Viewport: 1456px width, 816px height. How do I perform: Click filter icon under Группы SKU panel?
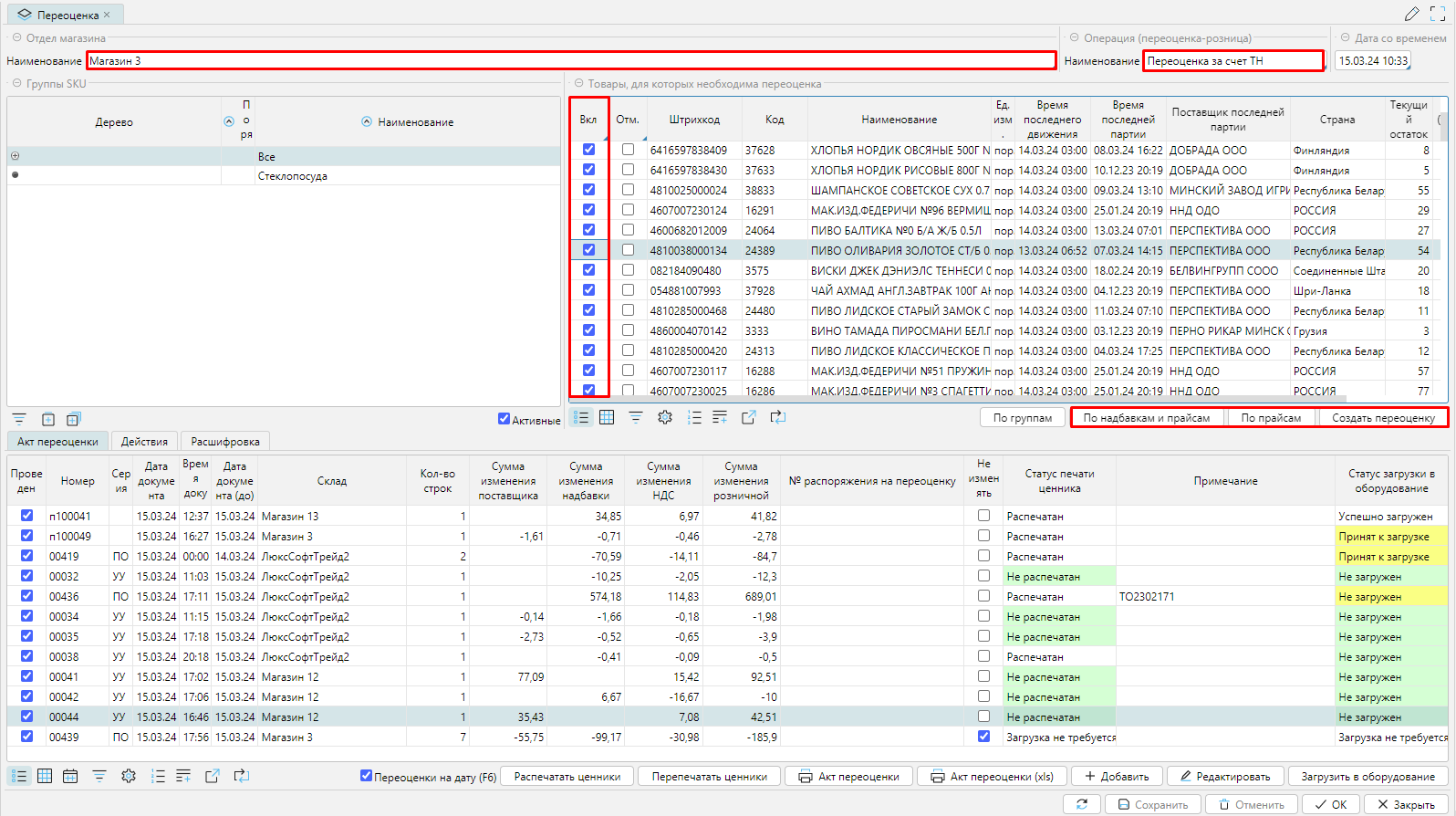click(18, 419)
